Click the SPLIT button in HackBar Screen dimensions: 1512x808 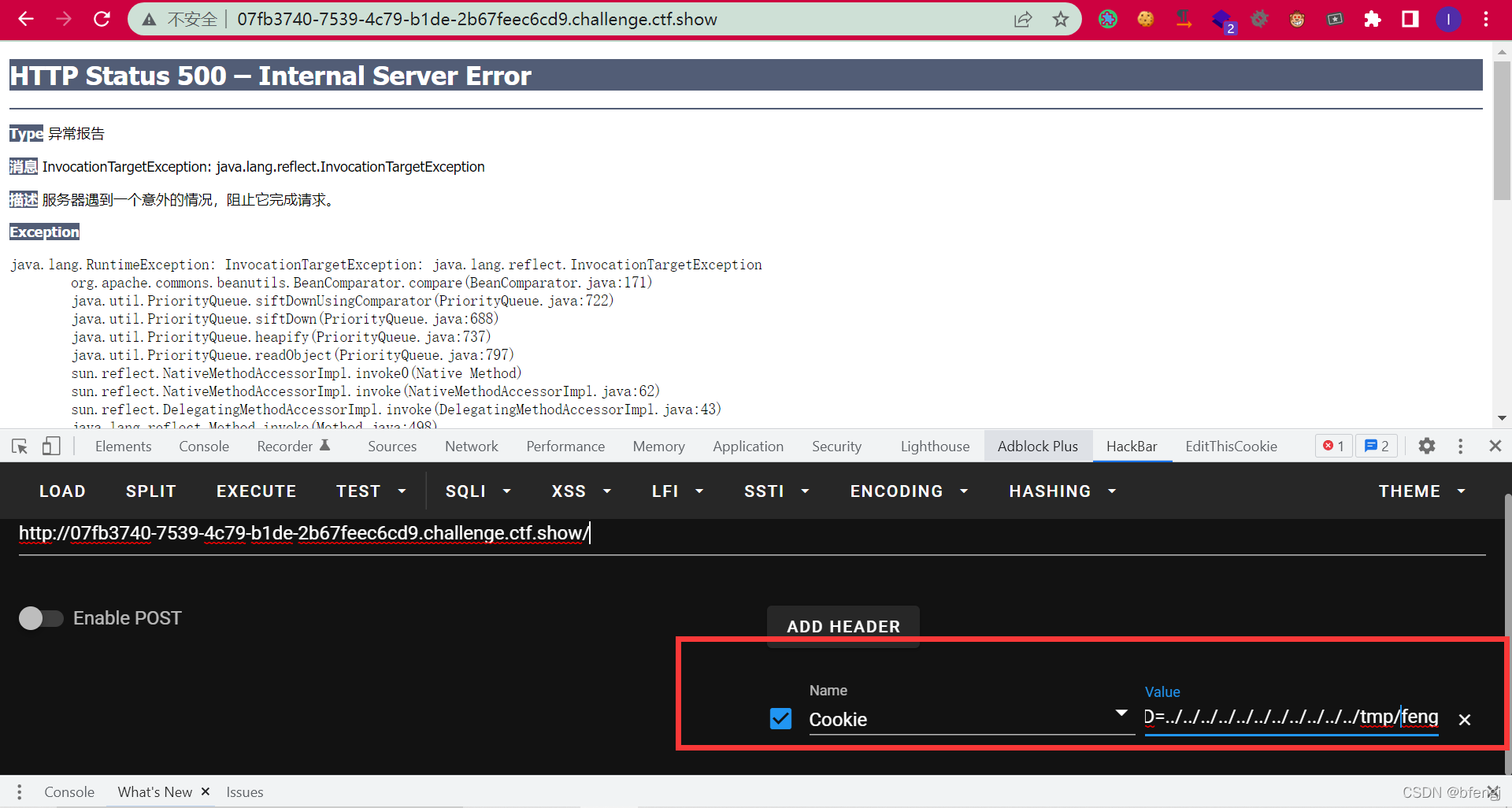pos(151,491)
